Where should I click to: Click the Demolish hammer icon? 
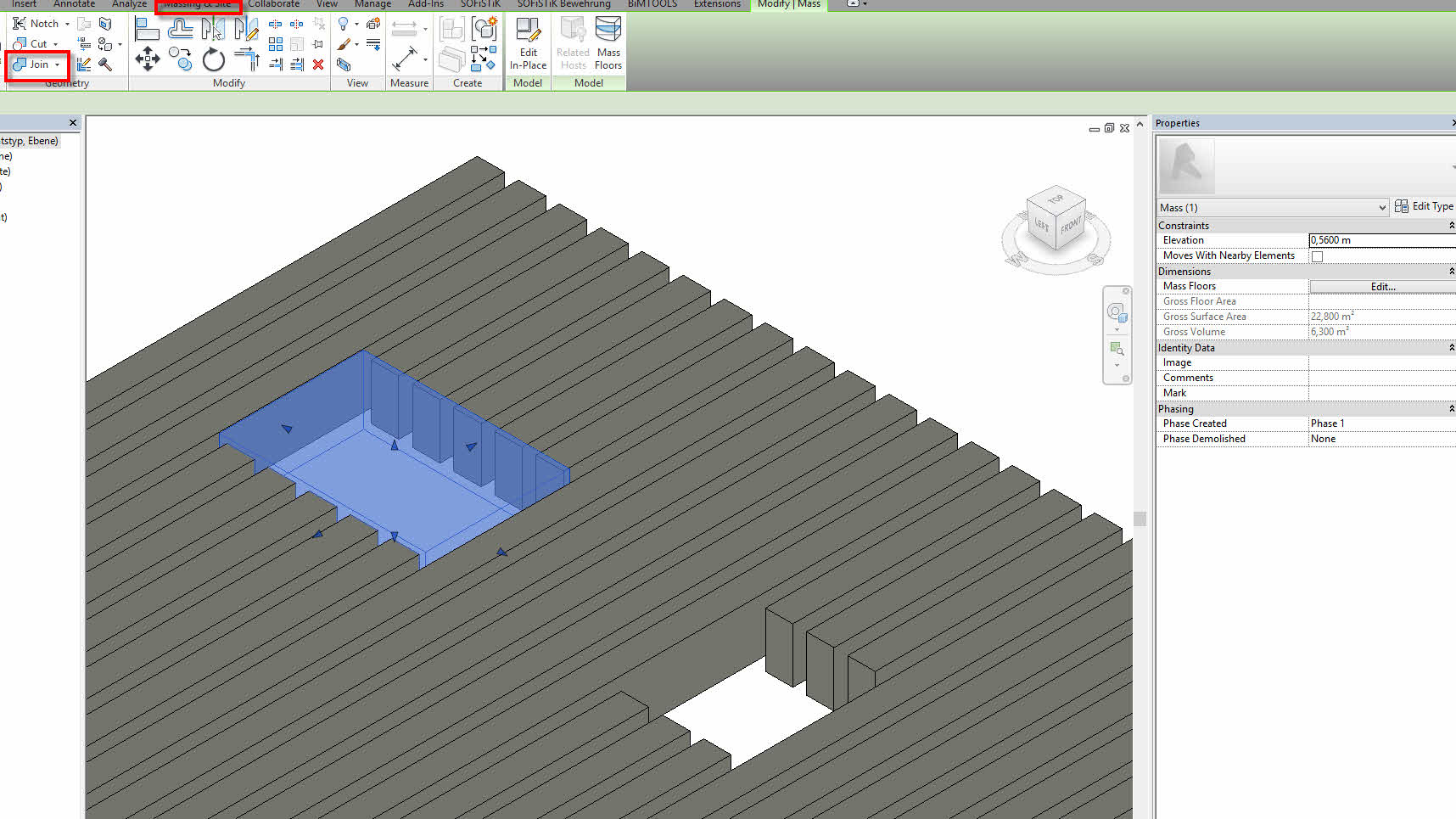105,65
